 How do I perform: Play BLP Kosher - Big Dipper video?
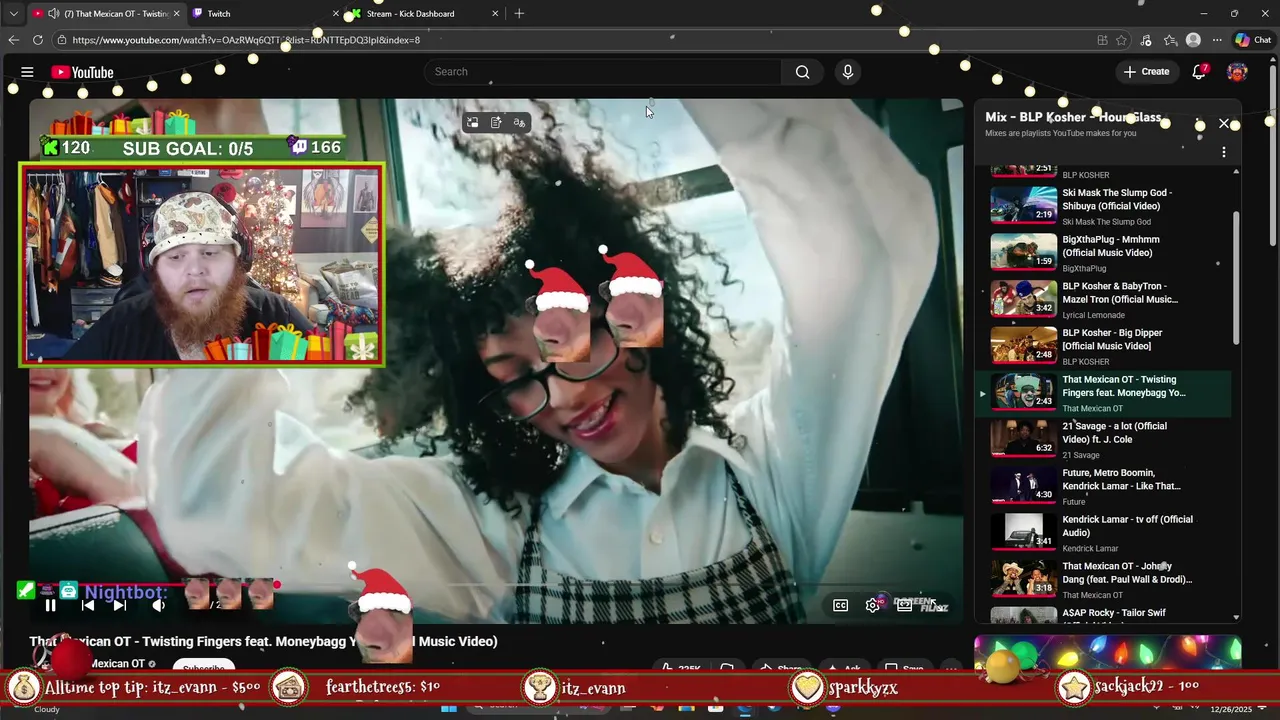pyautogui.click(x=1105, y=346)
